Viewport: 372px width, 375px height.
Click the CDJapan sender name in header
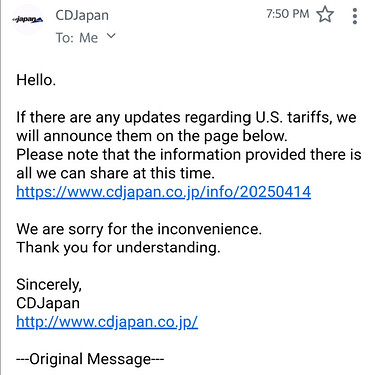tap(82, 15)
